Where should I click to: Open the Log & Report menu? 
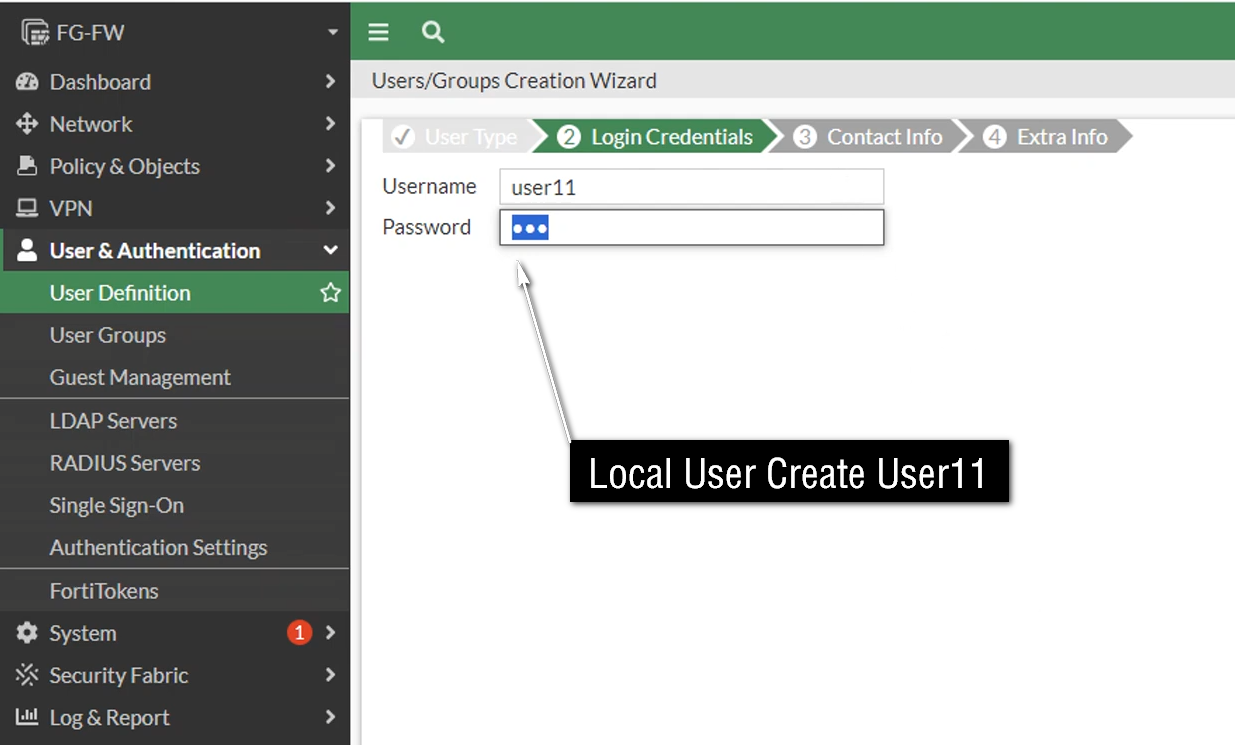click(x=175, y=717)
